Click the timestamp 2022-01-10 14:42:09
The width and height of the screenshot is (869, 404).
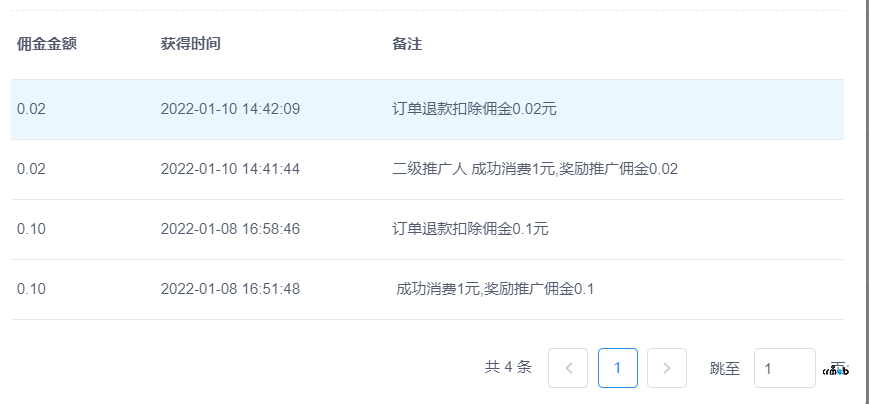click(x=230, y=109)
